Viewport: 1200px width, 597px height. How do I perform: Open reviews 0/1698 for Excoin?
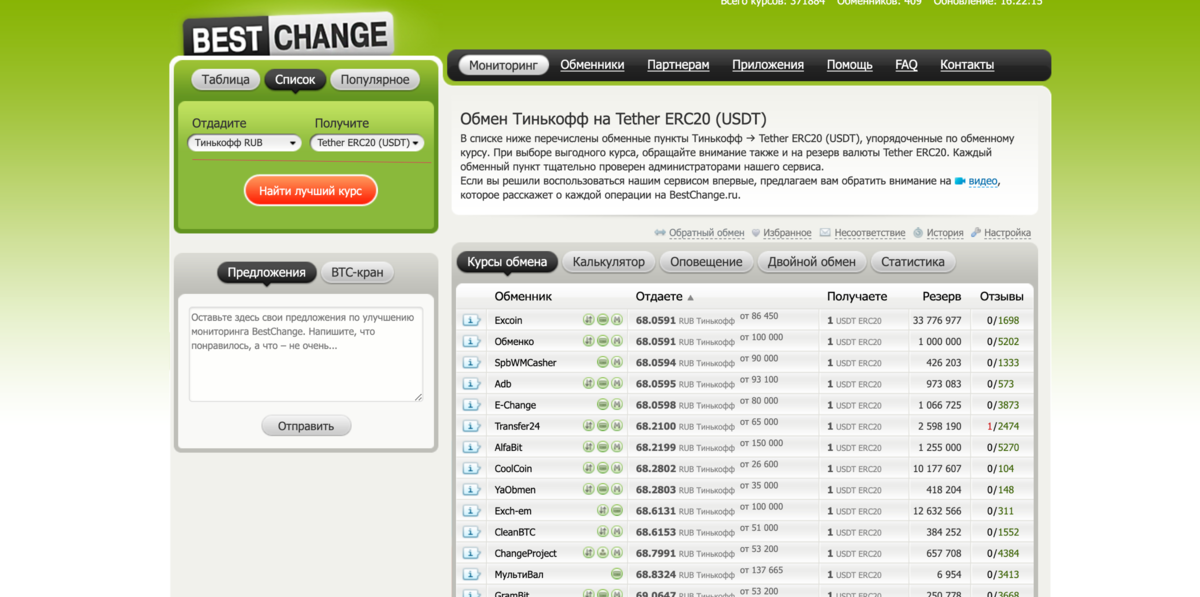(x=1003, y=320)
